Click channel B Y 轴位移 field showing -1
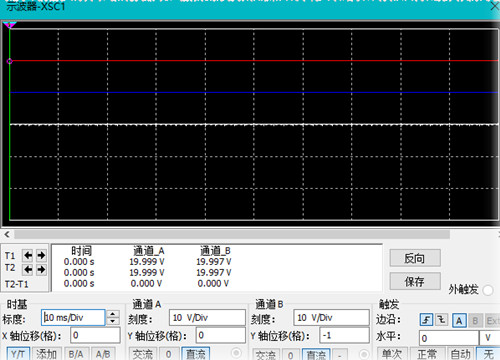Image resolution: width=500 pixels, height=360 pixels. 344,335
